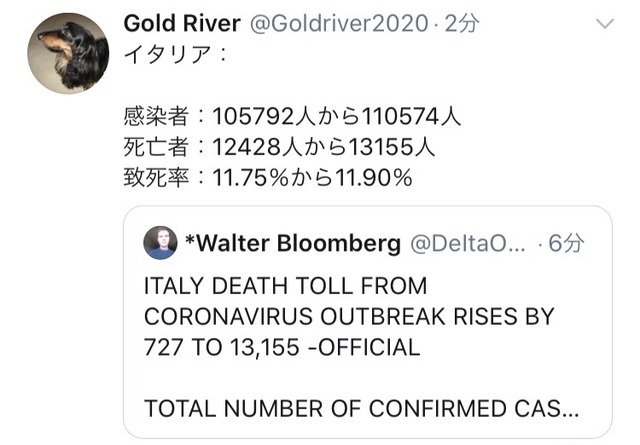Click the CORONAVIRUS OUTBREAK RISES BY line
This screenshot has height=445, width=640.
pyautogui.click(x=348, y=317)
